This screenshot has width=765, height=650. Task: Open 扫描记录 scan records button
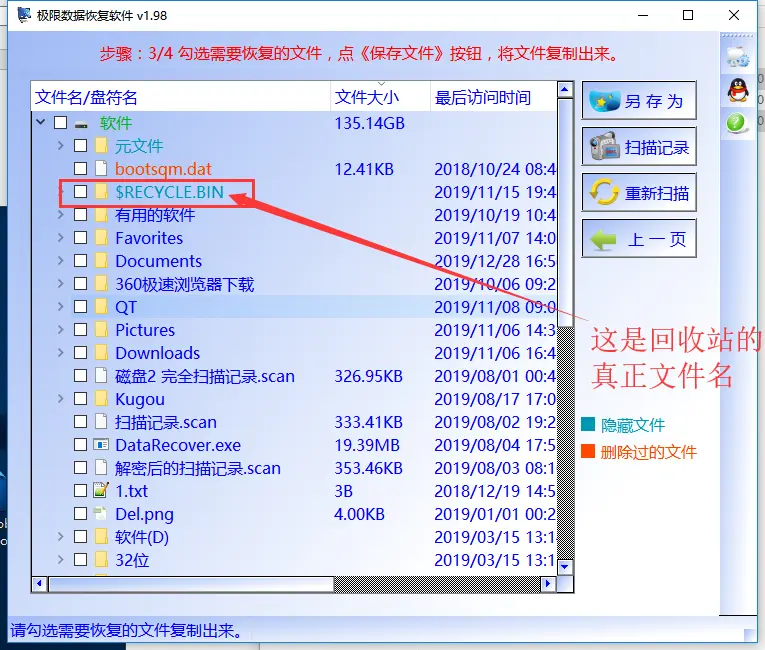pyautogui.click(x=639, y=146)
